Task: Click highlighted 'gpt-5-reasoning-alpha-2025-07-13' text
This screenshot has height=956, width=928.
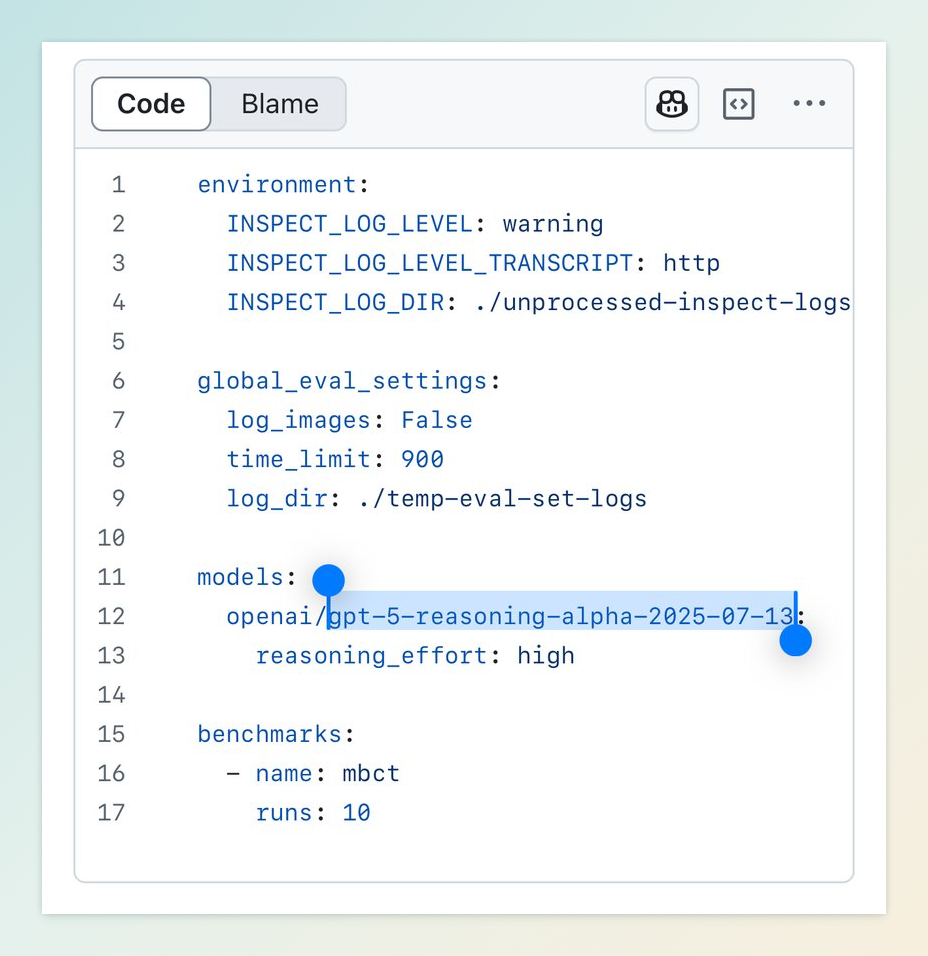Action: pyautogui.click(x=562, y=616)
